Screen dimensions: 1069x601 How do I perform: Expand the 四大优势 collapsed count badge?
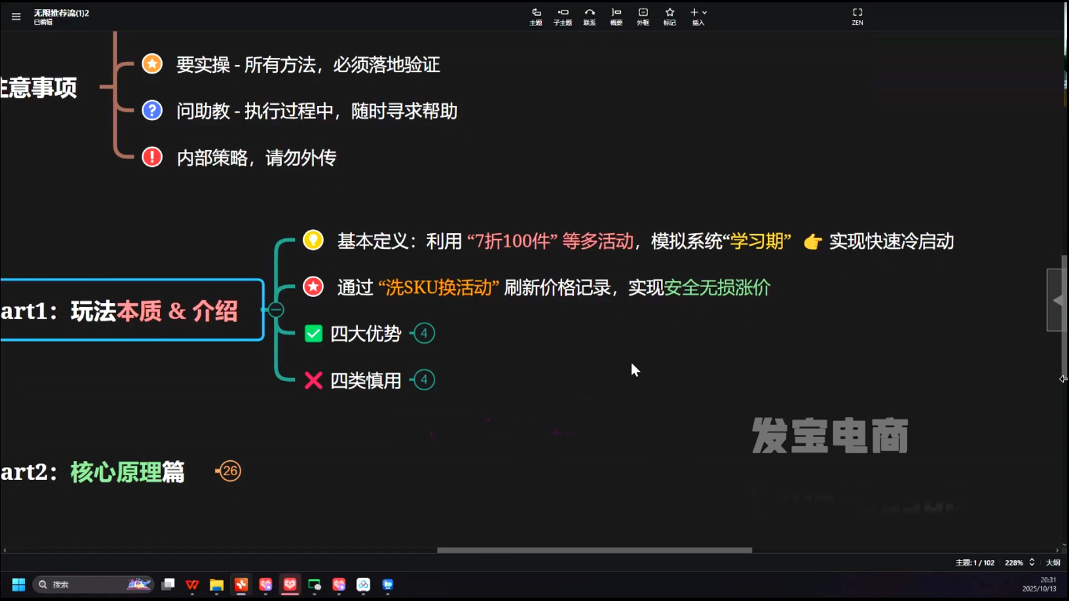coord(424,333)
